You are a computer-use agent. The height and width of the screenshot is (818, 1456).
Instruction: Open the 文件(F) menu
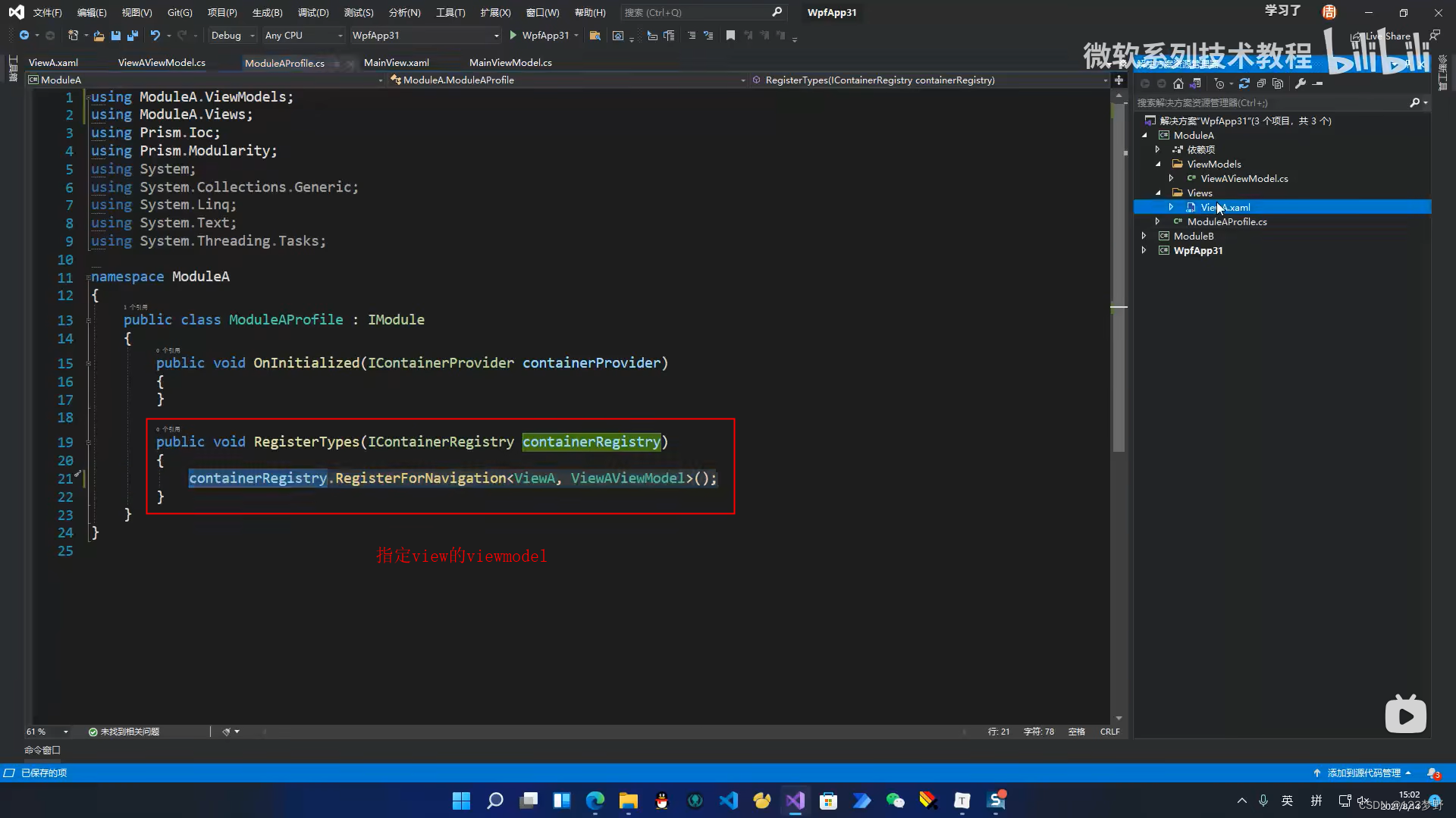point(47,12)
